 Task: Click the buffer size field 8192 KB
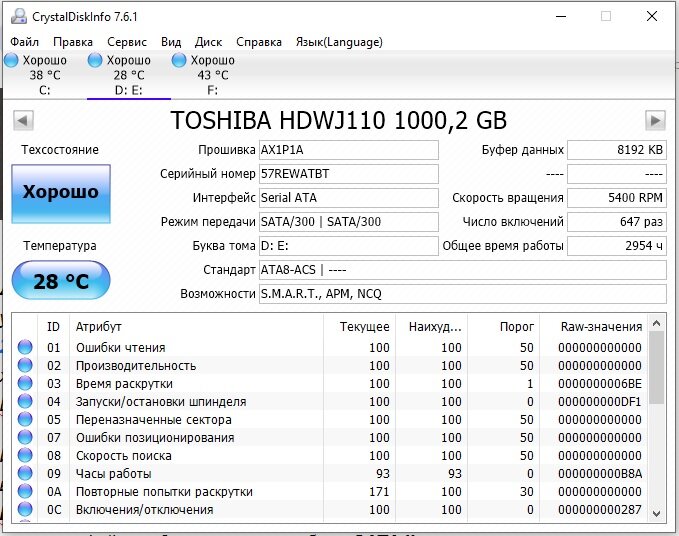(x=617, y=150)
